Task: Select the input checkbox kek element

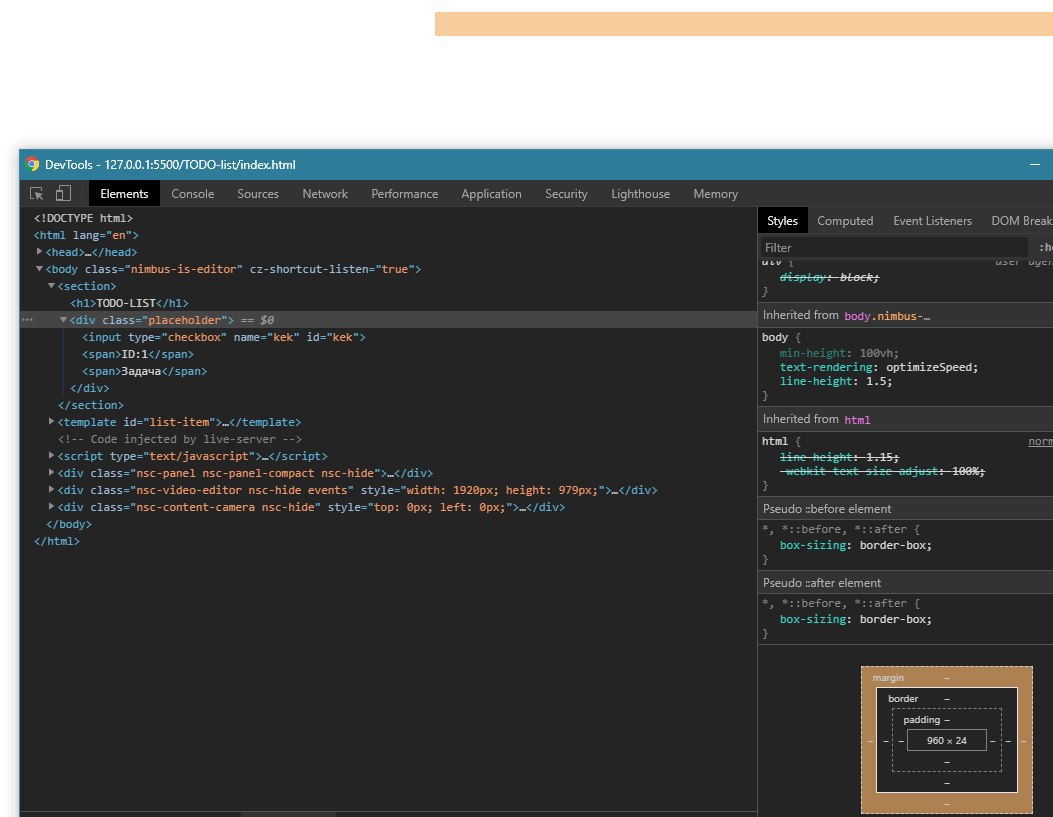Action: tap(224, 337)
